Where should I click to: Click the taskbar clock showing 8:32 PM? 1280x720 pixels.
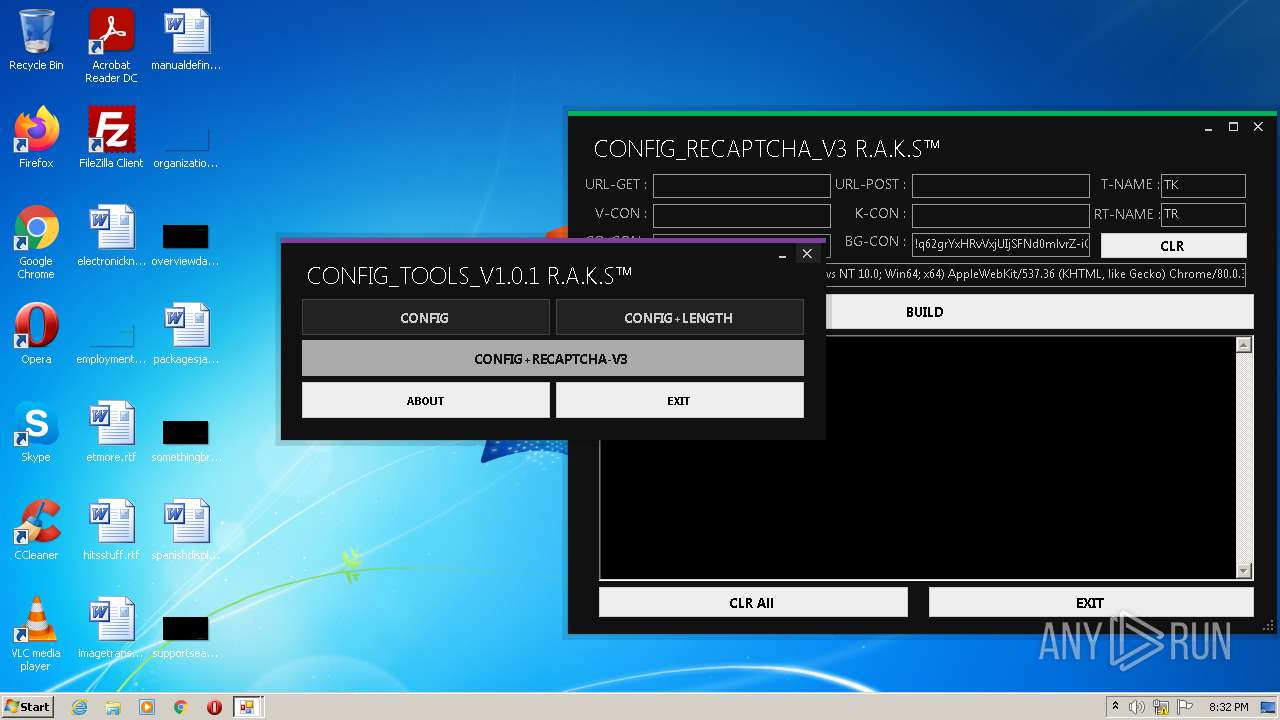(x=1228, y=707)
